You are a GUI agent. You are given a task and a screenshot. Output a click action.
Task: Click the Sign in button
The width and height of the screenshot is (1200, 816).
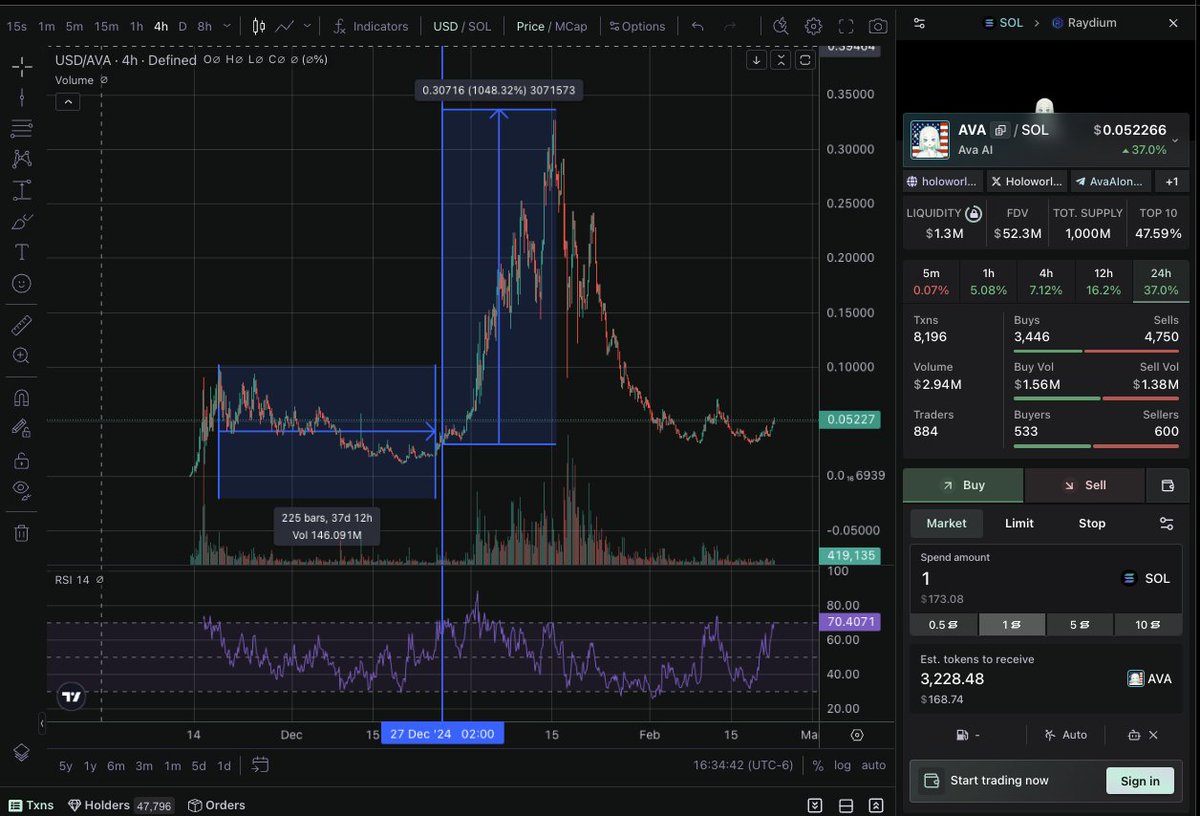[x=1140, y=781]
